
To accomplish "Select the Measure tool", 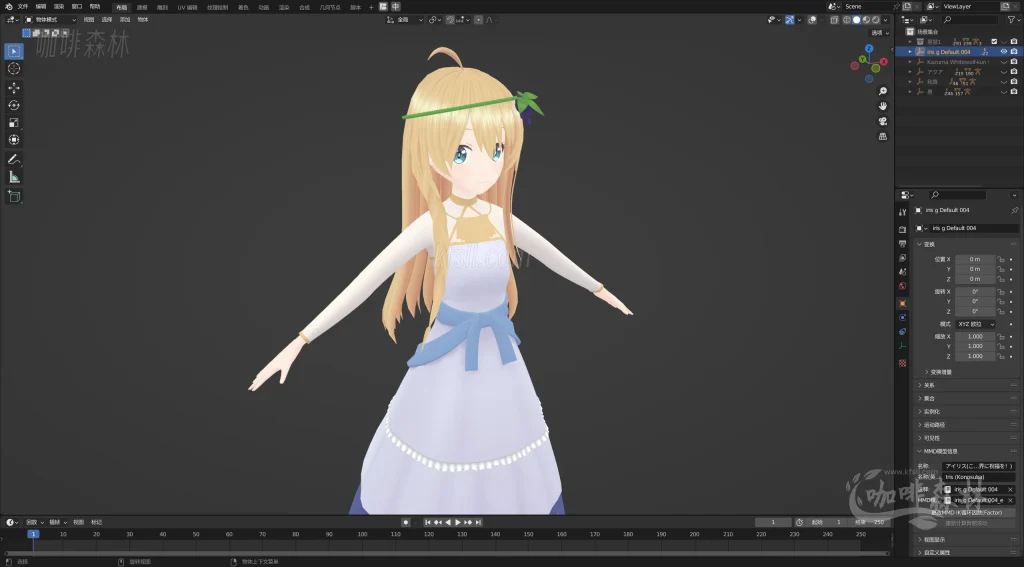I will (x=14, y=177).
